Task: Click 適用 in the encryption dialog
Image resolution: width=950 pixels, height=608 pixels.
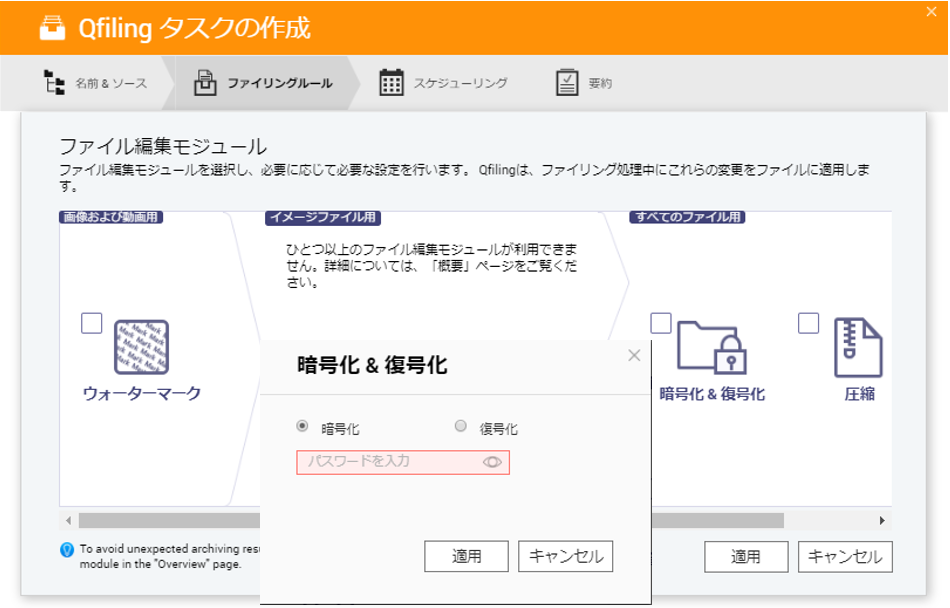Action: (466, 556)
